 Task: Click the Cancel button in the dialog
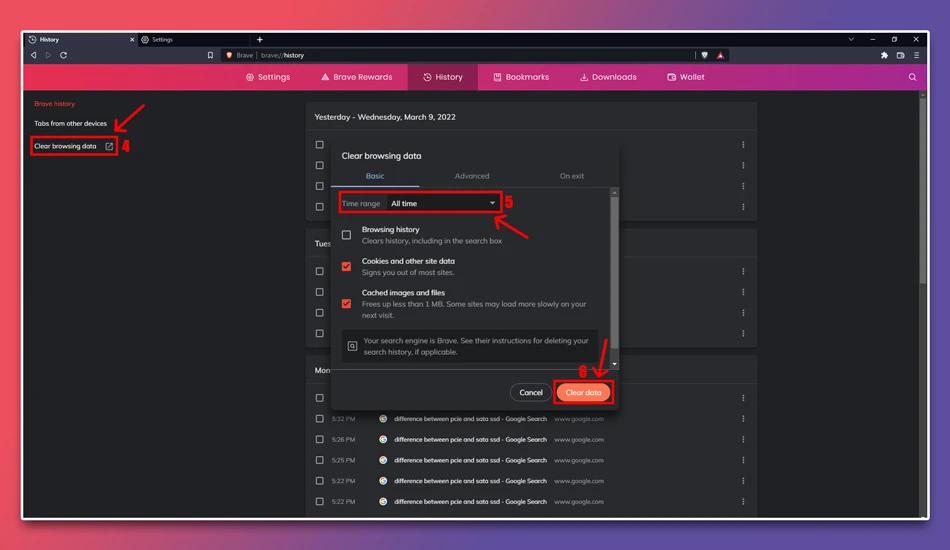click(x=531, y=393)
